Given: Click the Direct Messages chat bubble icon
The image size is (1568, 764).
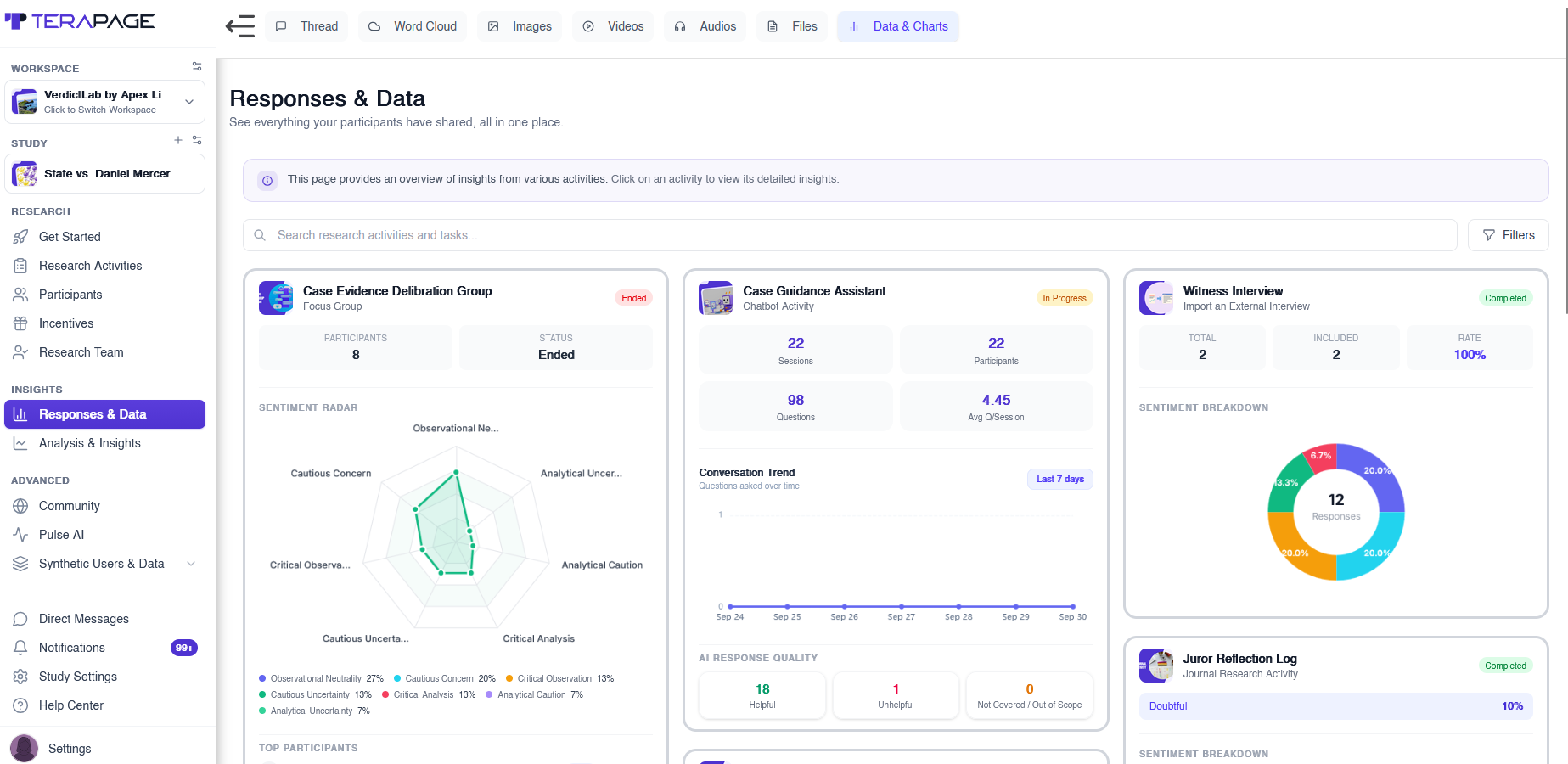Looking at the screenshot, I should [x=20, y=619].
